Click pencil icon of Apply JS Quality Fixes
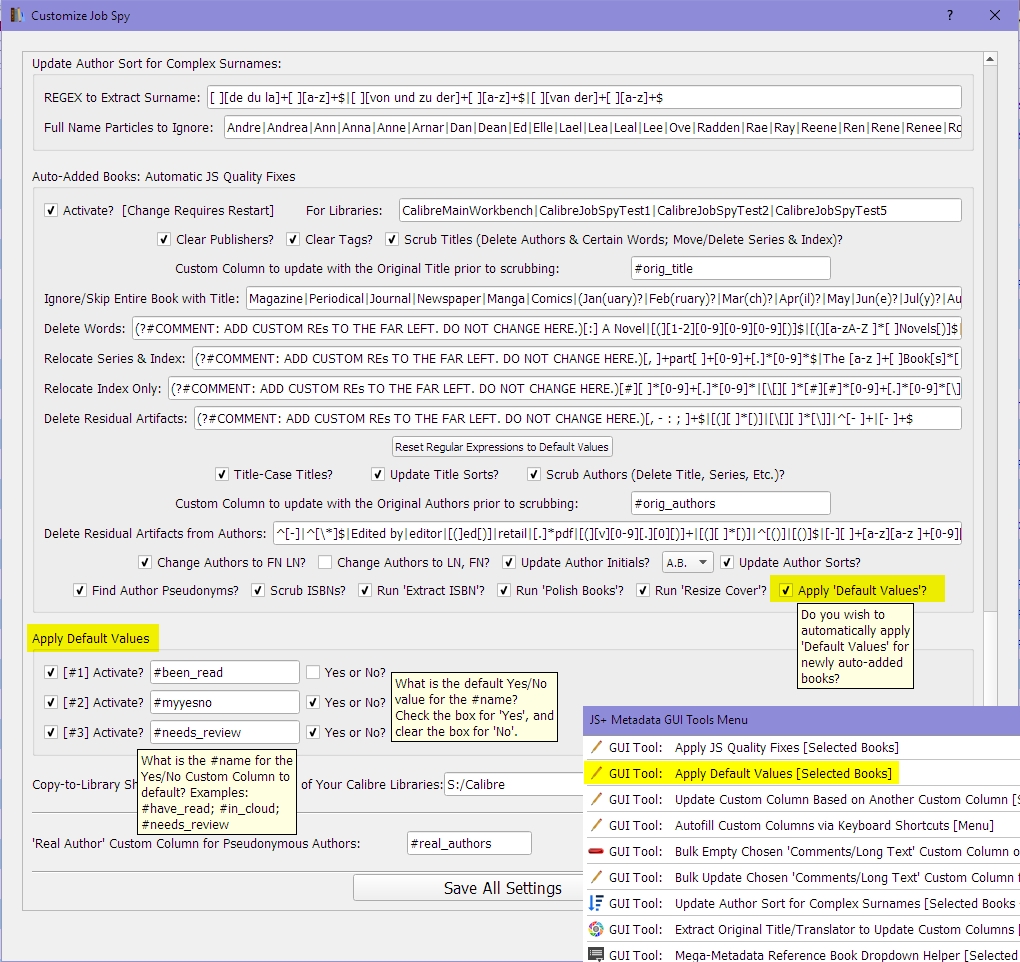This screenshot has height=962, width=1020. (596, 747)
